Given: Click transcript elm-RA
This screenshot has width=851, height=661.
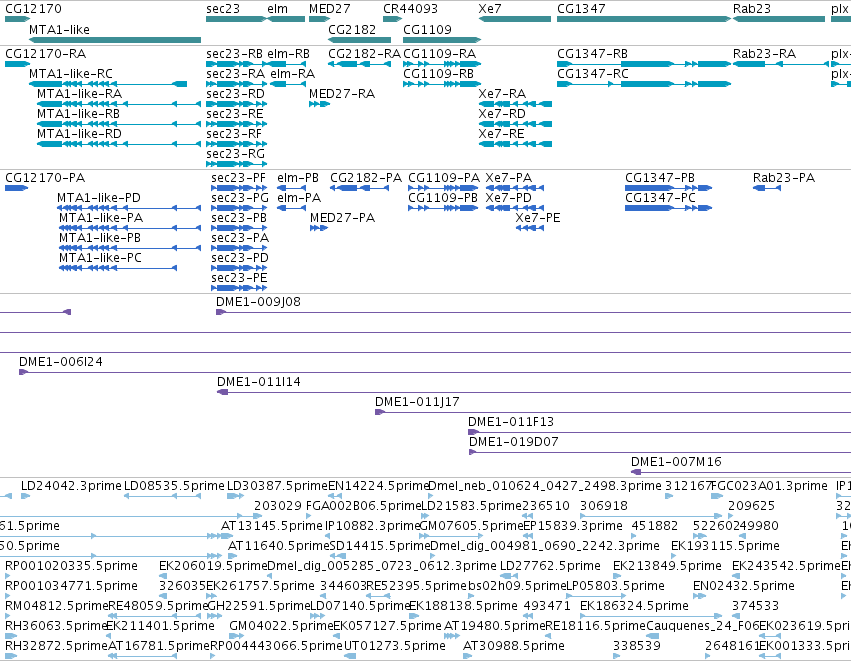Looking at the screenshot, I should pyautogui.click(x=288, y=84).
